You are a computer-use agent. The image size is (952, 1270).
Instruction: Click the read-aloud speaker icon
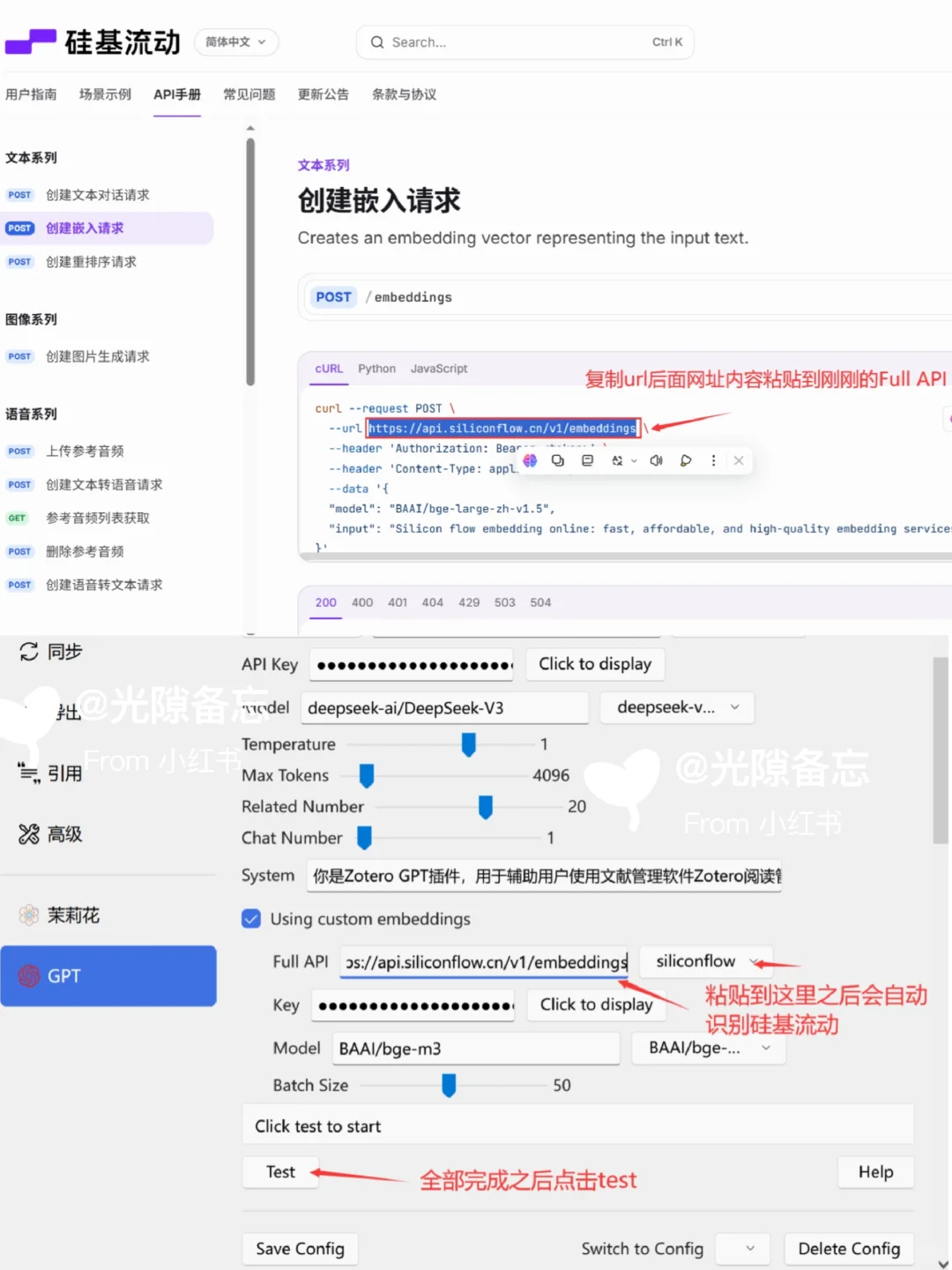click(x=656, y=460)
